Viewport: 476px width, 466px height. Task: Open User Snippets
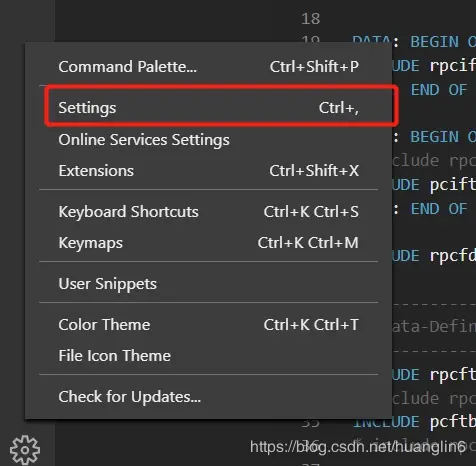(209, 284)
